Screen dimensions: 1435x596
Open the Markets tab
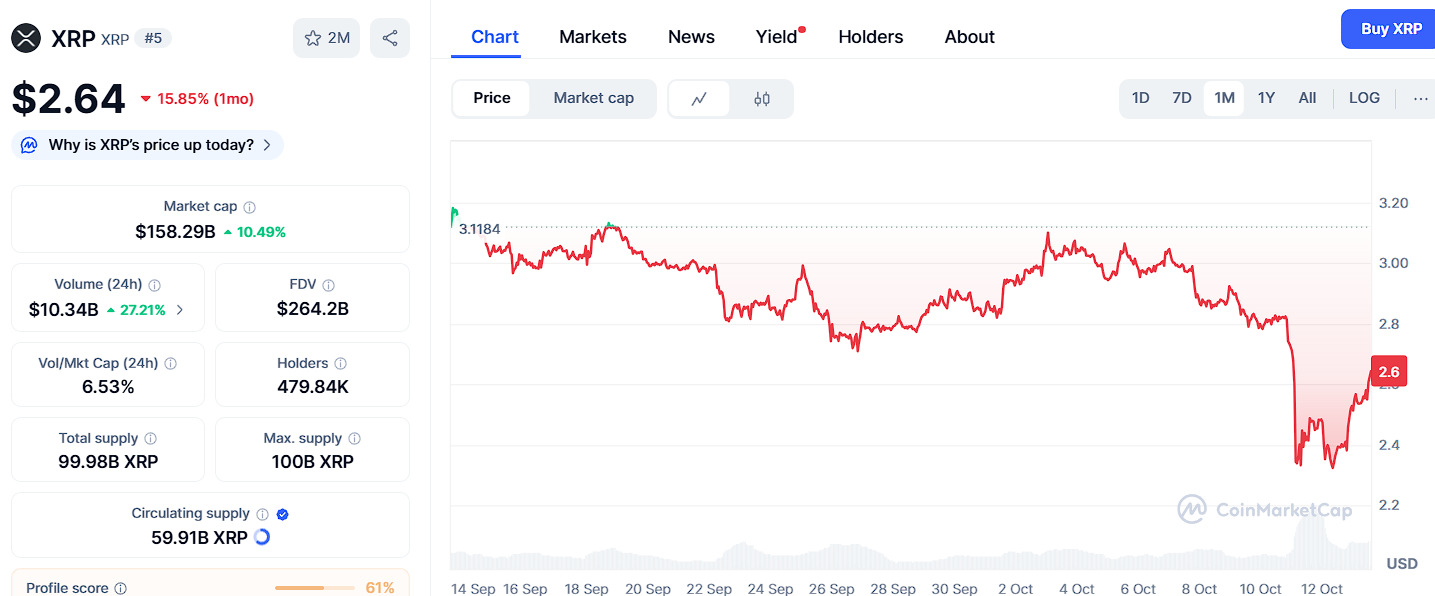pyautogui.click(x=592, y=37)
